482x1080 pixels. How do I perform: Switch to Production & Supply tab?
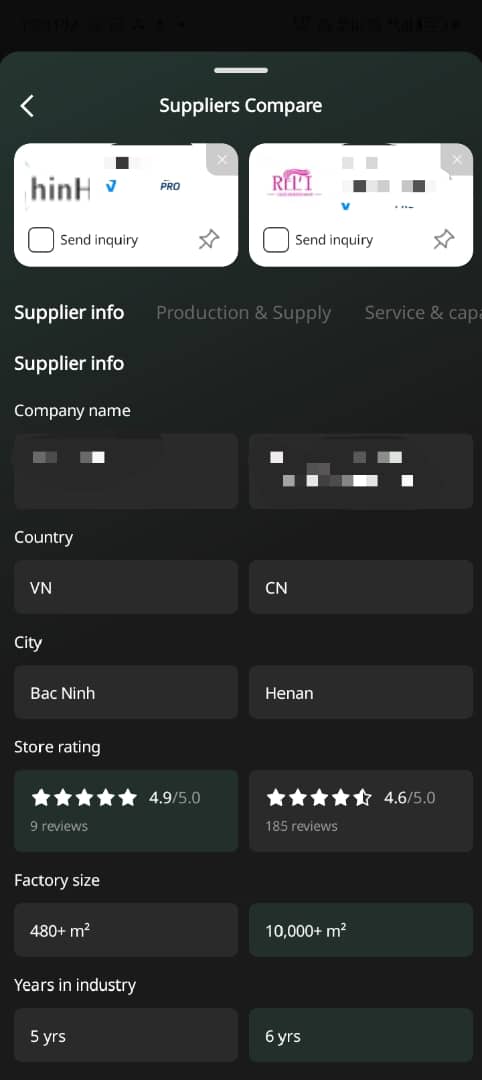click(x=244, y=313)
